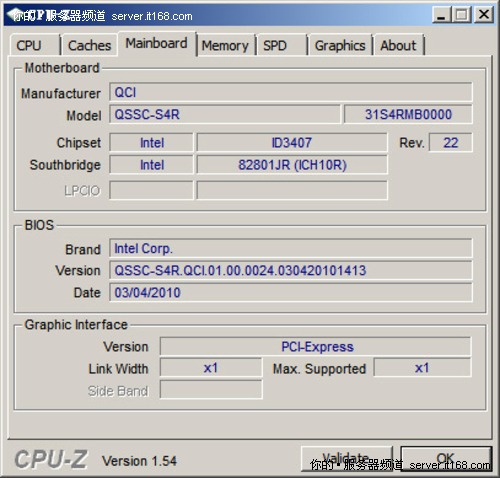Maximize the CPU-Z window
The width and height of the screenshot is (500, 478).
(x=462, y=15)
